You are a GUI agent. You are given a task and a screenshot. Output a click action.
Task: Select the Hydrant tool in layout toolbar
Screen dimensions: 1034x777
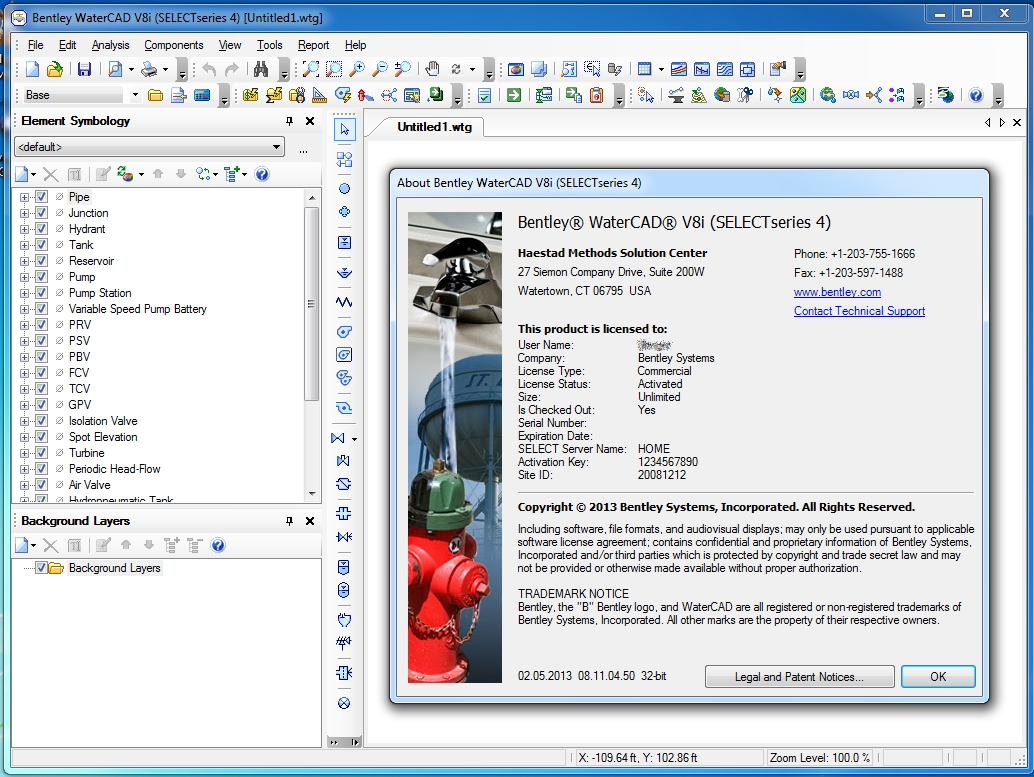pyautogui.click(x=344, y=212)
